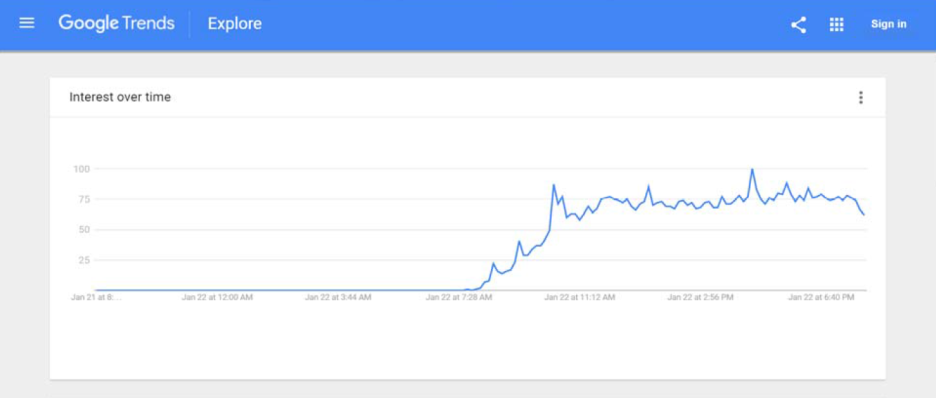This screenshot has height=398, width=936.
Task: Click the Interest over time card title
Action: (120, 97)
